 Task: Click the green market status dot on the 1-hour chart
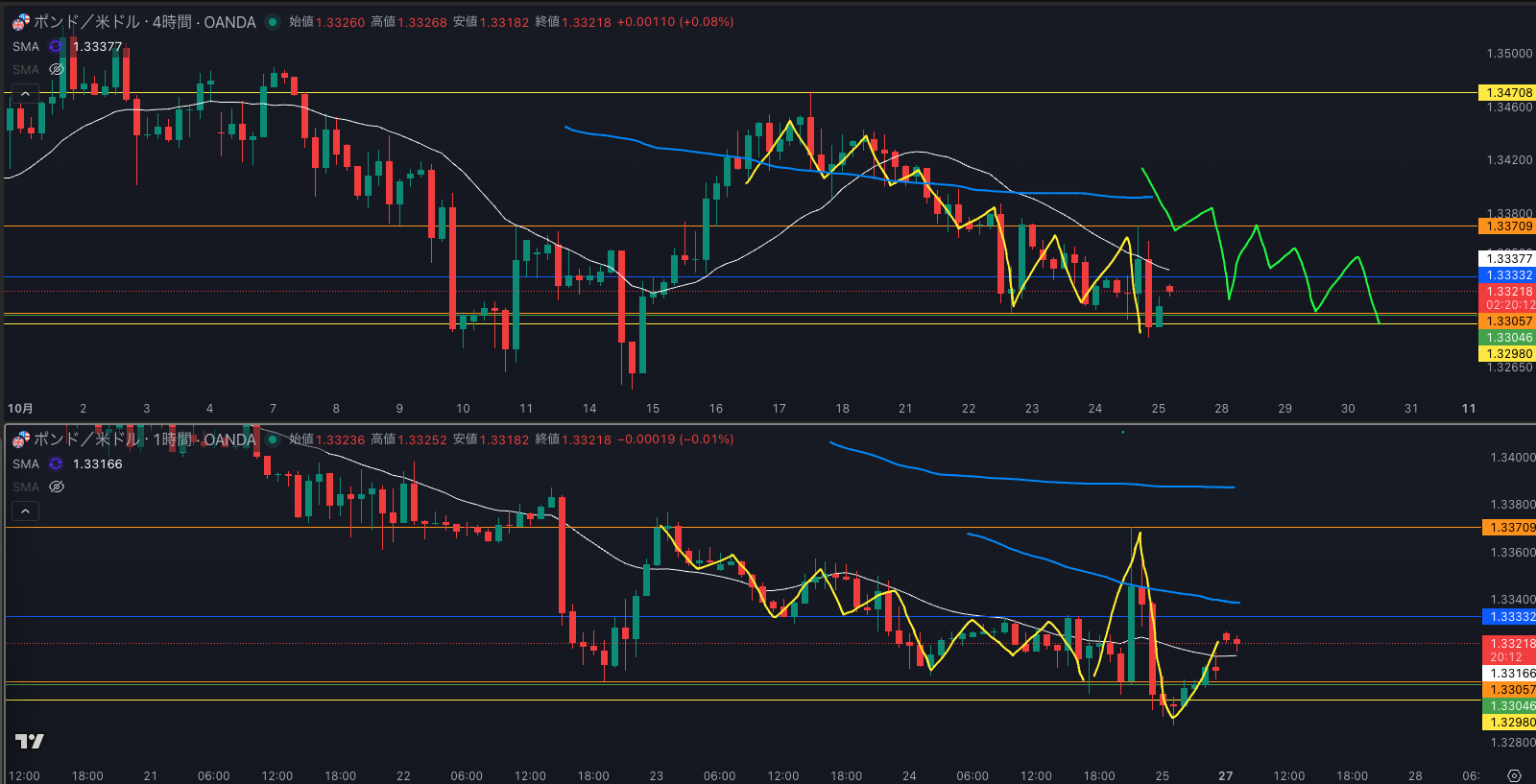[x=273, y=440]
